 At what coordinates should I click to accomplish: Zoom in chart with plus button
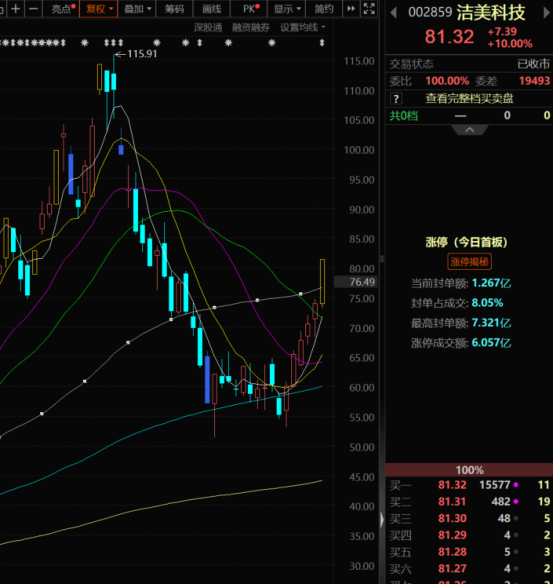tap(16, 9)
